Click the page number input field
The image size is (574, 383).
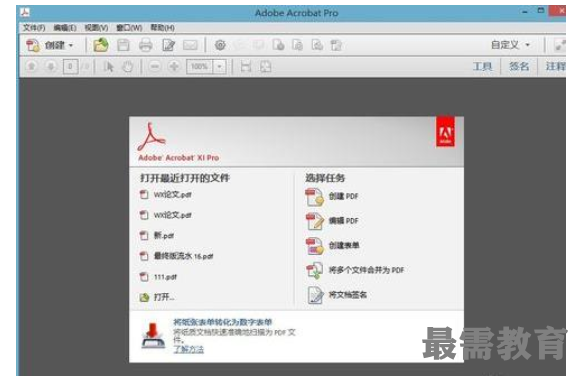tap(70, 67)
